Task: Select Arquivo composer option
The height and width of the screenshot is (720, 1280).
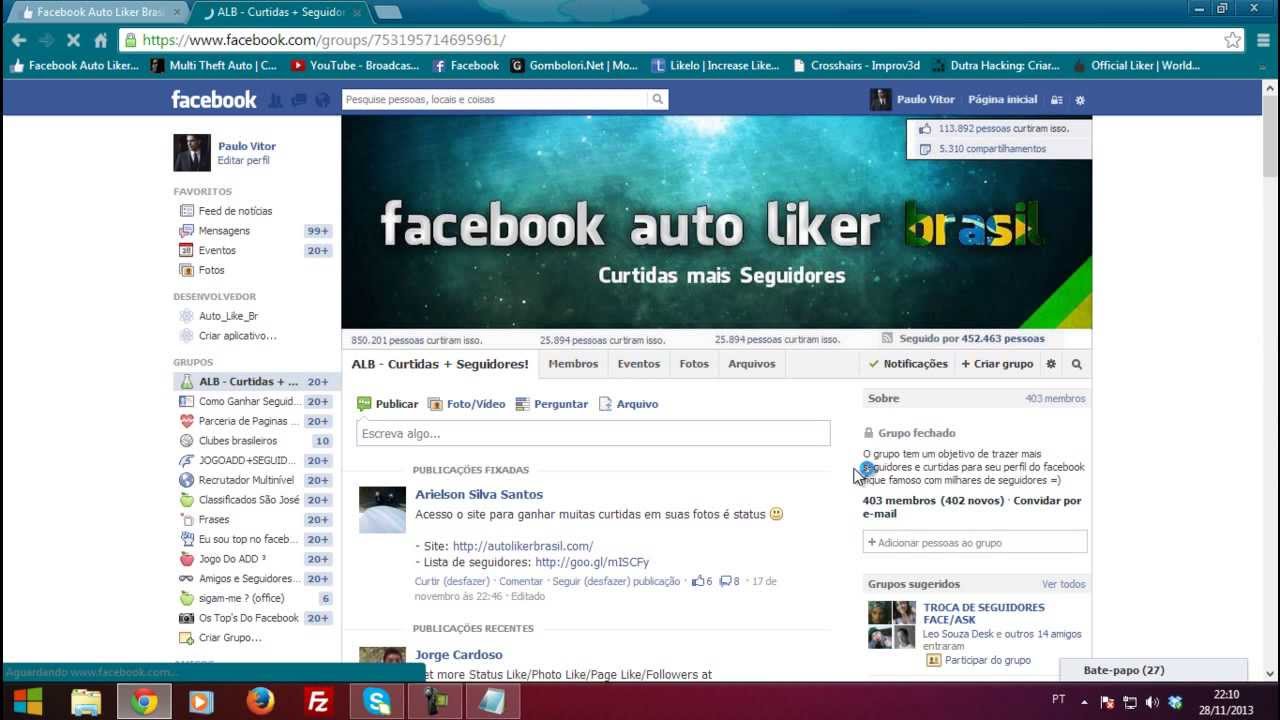Action: click(628, 404)
